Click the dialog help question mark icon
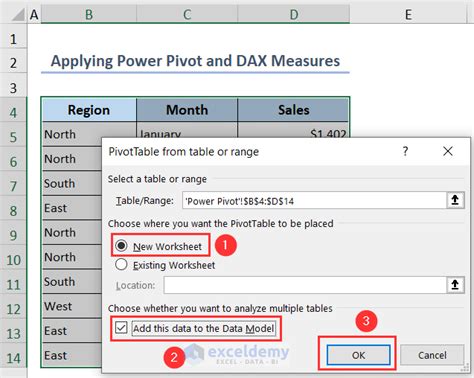The width and height of the screenshot is (474, 378). (x=405, y=151)
